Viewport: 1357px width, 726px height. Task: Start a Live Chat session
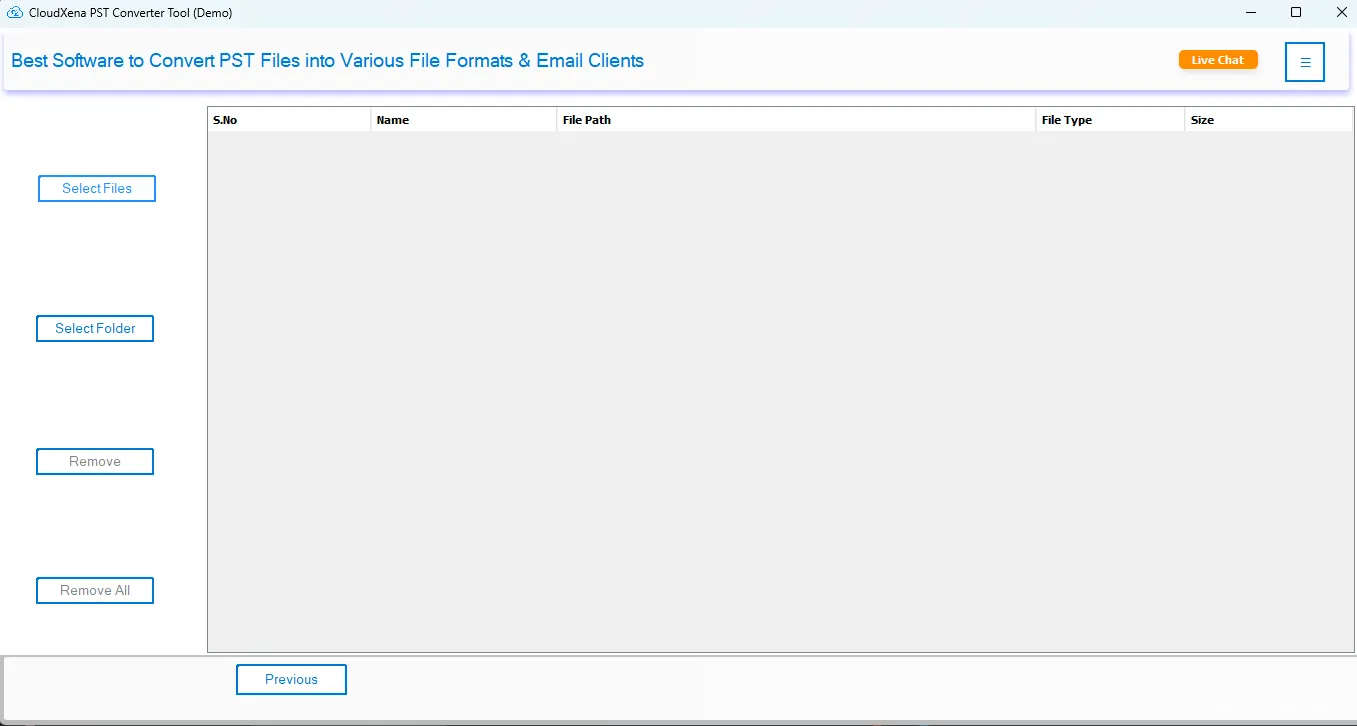click(1217, 60)
